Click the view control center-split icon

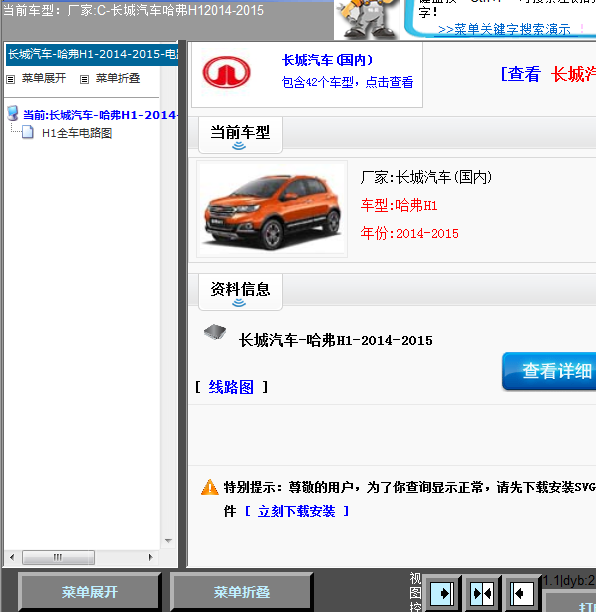(x=482, y=593)
